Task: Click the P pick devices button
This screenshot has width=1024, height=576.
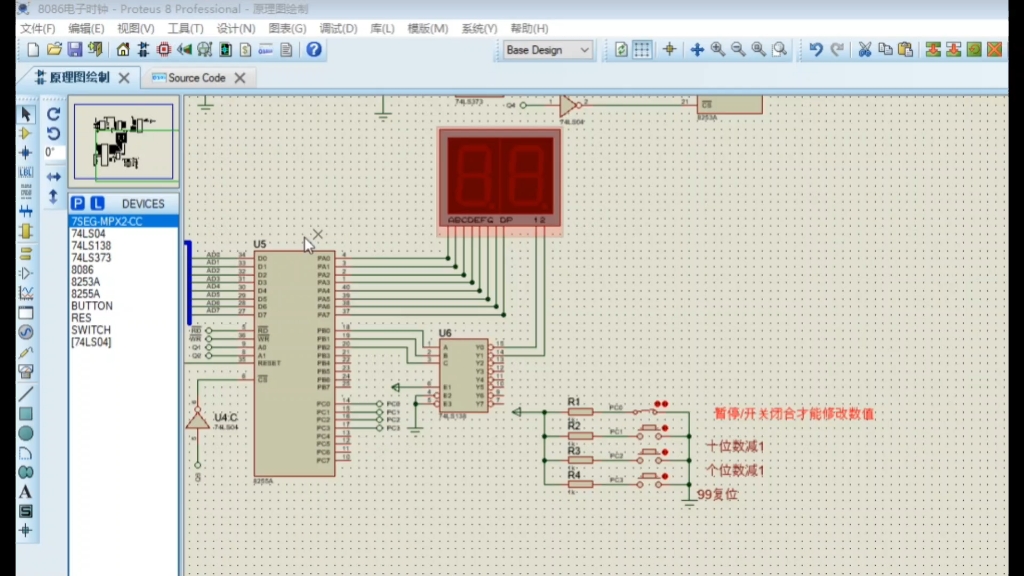Action: [78, 203]
